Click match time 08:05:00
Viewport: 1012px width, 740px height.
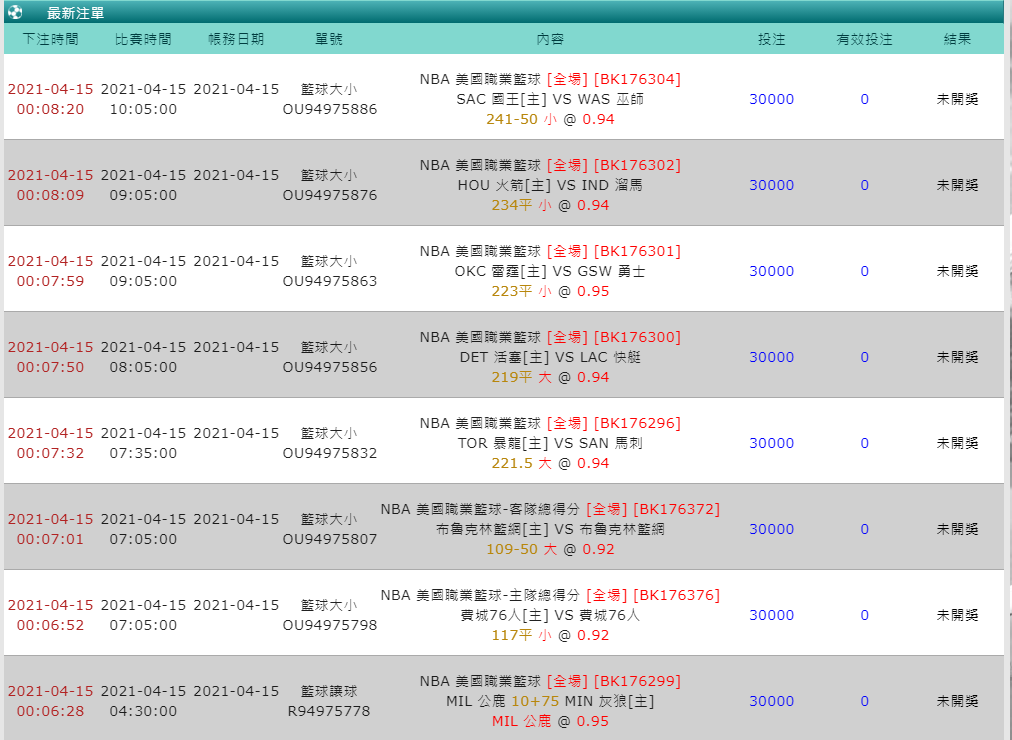tap(143, 367)
